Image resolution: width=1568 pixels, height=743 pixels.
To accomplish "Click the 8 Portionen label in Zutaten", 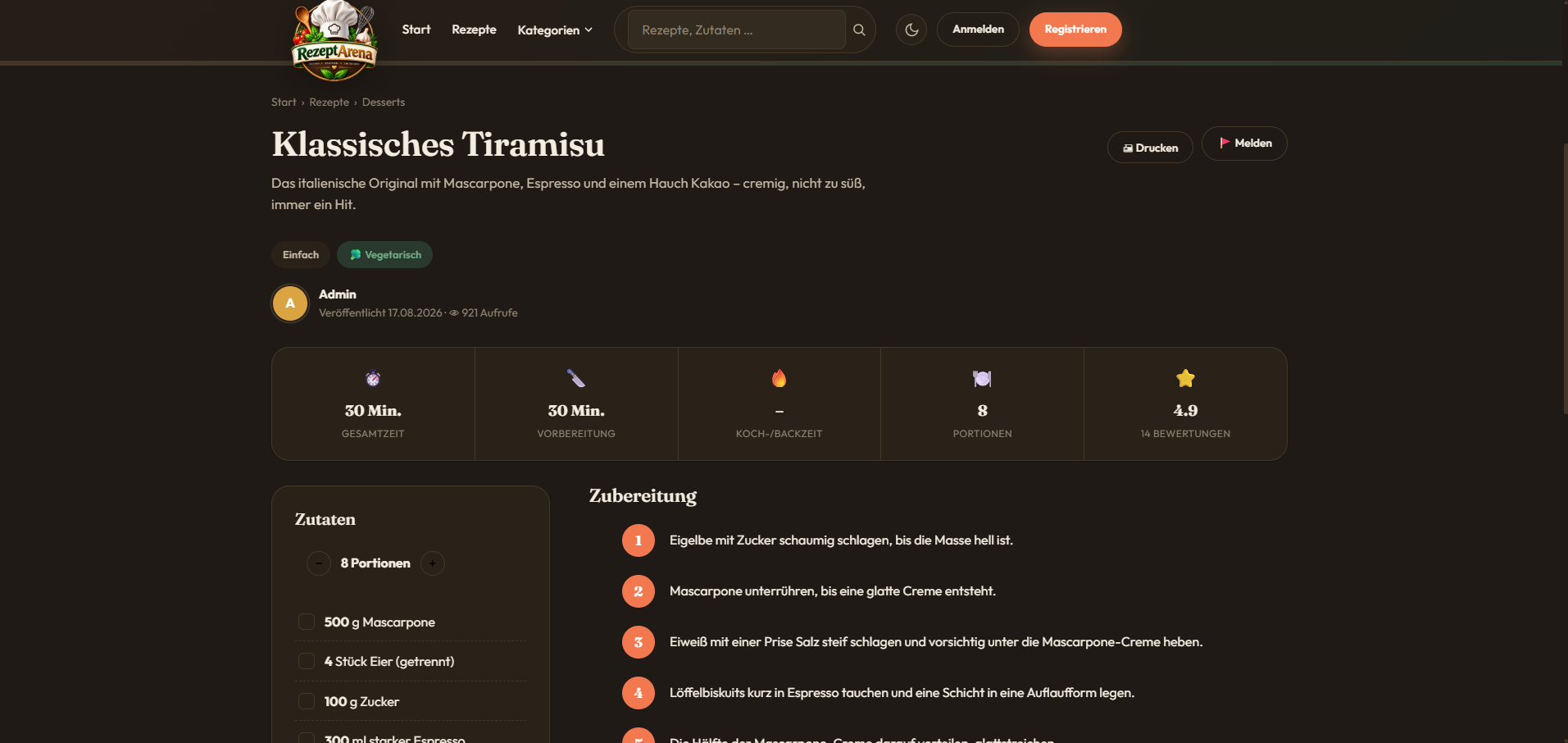I will tap(375, 563).
